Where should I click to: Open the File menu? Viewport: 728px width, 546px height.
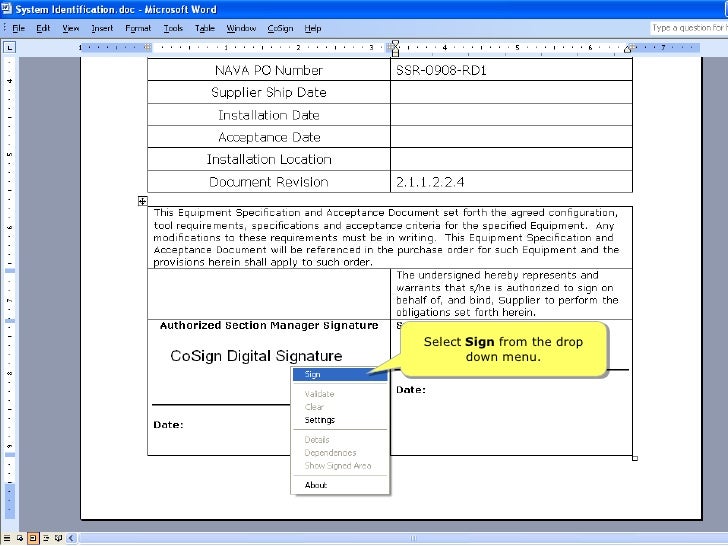coord(19,28)
